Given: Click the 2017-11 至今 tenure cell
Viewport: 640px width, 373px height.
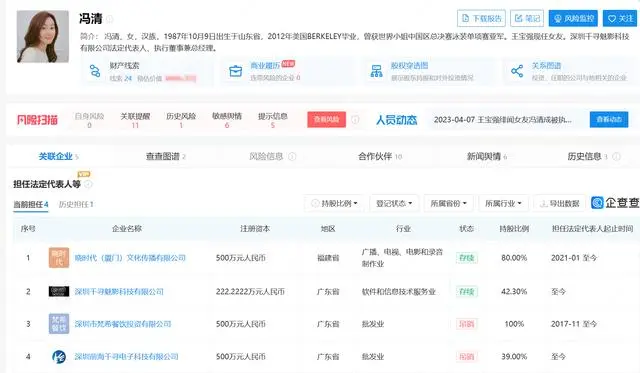Looking at the screenshot, I should point(574,324).
